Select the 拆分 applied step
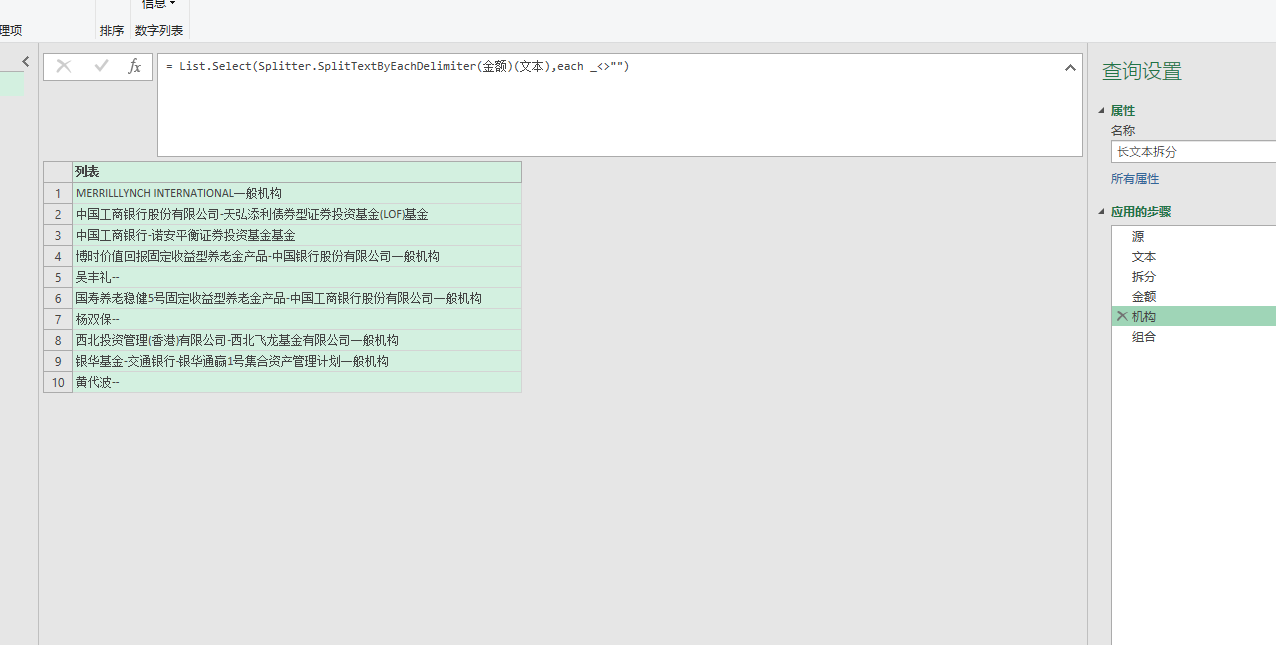The image size is (1276, 645). pyautogui.click(x=1194, y=277)
